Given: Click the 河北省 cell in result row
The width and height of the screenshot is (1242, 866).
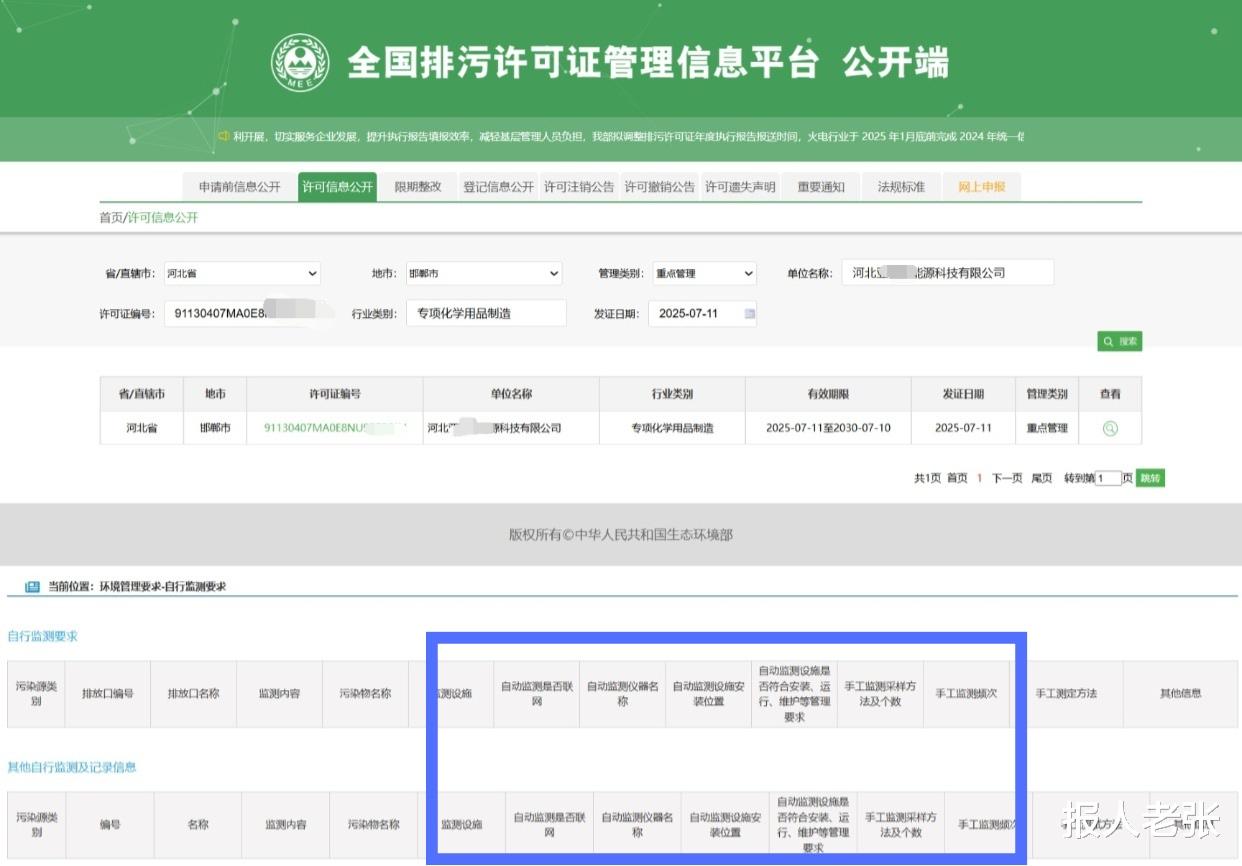Looking at the screenshot, I should pos(142,428).
